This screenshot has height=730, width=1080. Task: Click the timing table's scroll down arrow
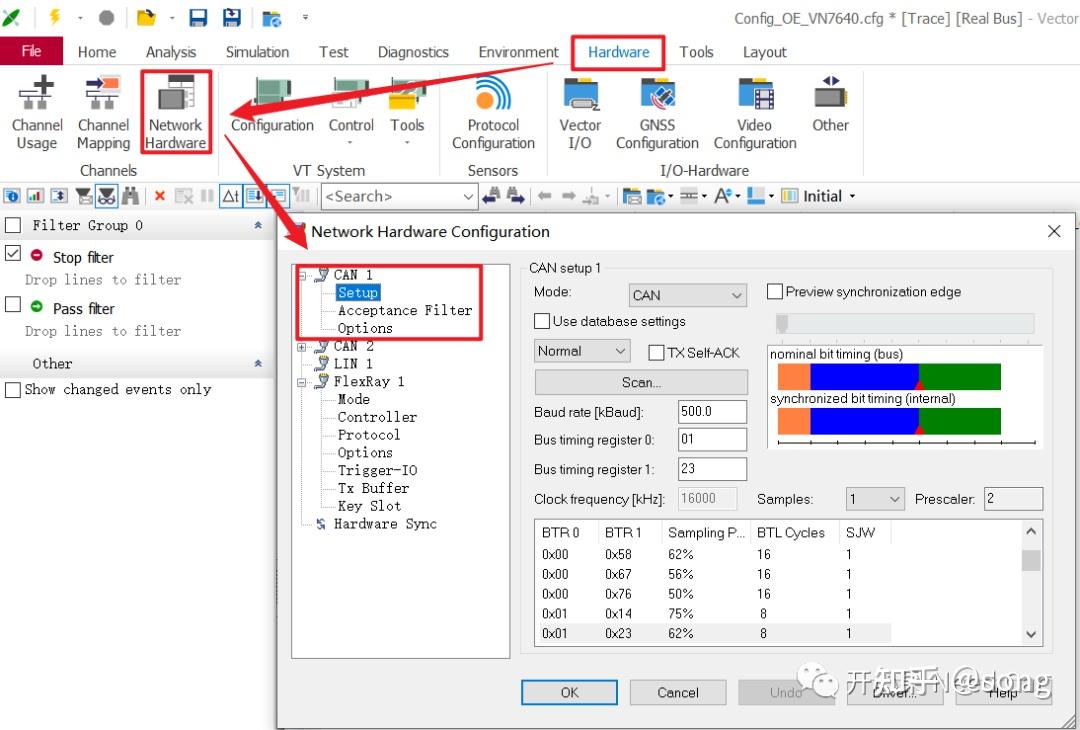(1030, 634)
